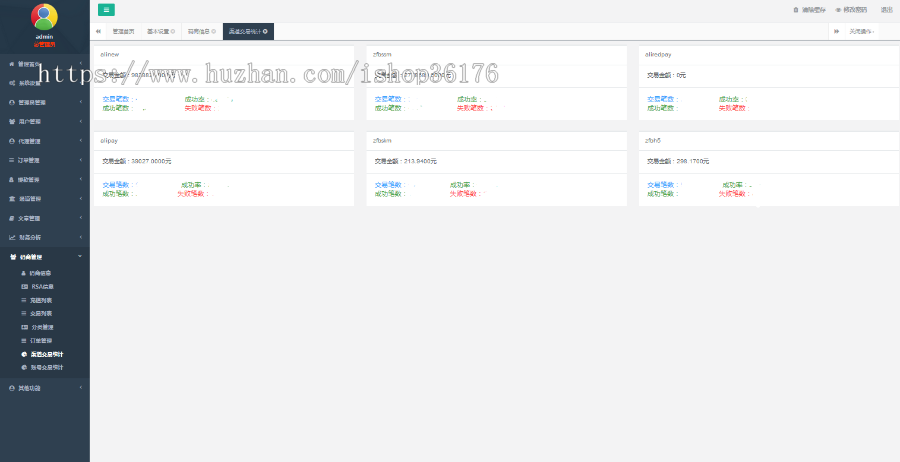Switch to the 基本设置 tab
The width and height of the screenshot is (900, 462).
tap(161, 32)
